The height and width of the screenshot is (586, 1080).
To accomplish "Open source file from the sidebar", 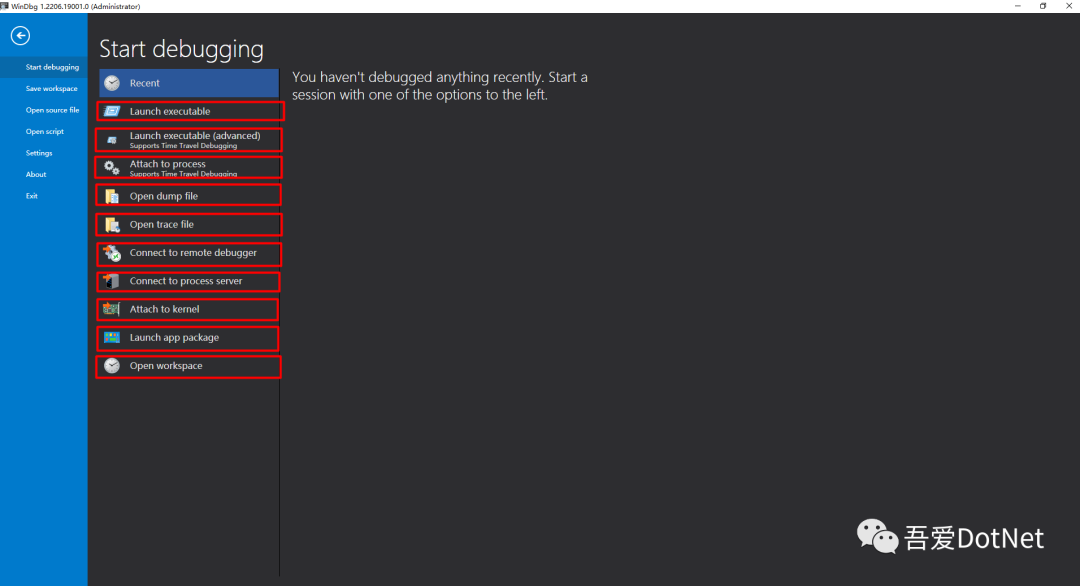I will pyautogui.click(x=52, y=109).
